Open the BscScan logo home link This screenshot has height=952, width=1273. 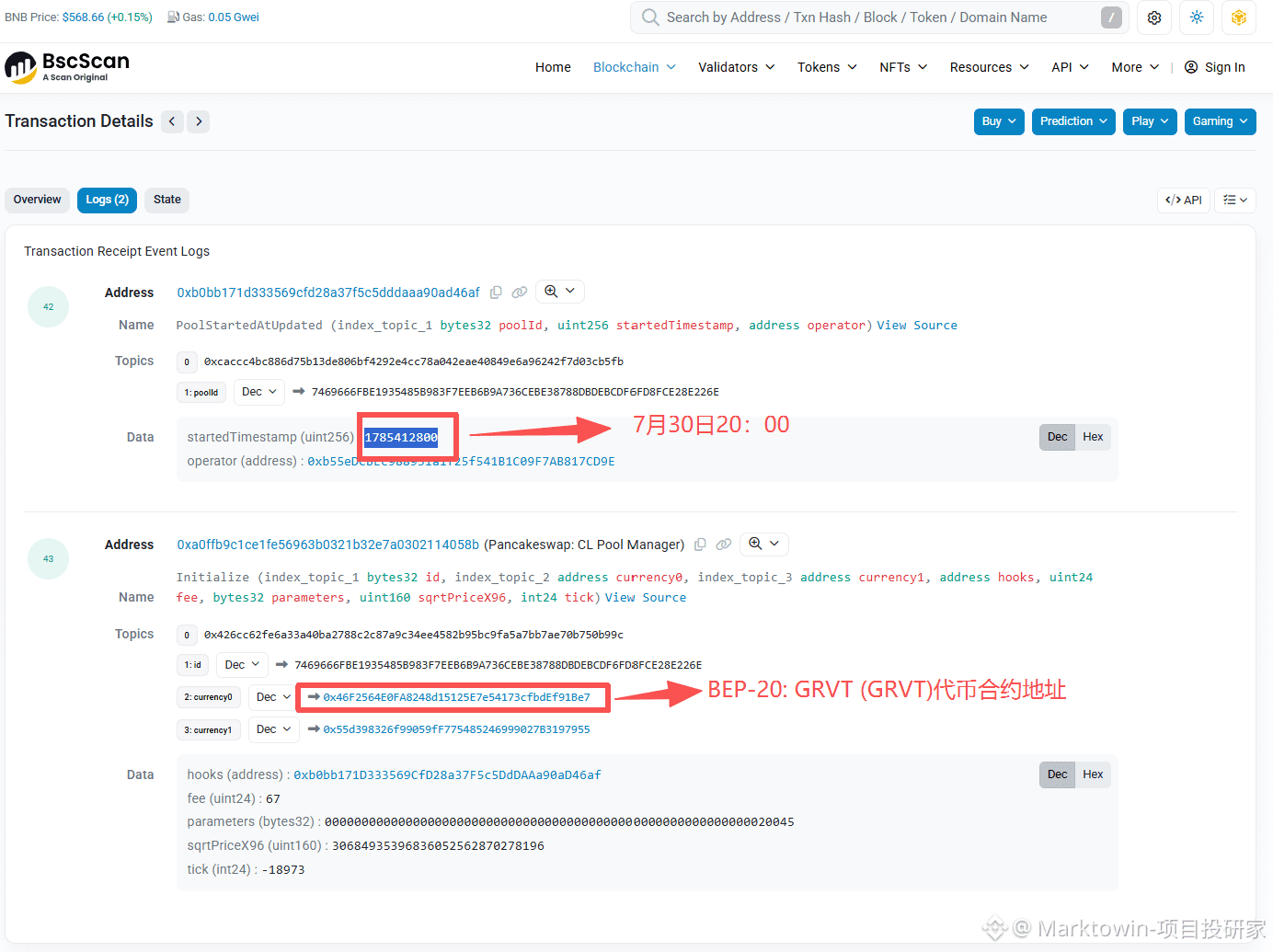pyautogui.click(x=67, y=67)
